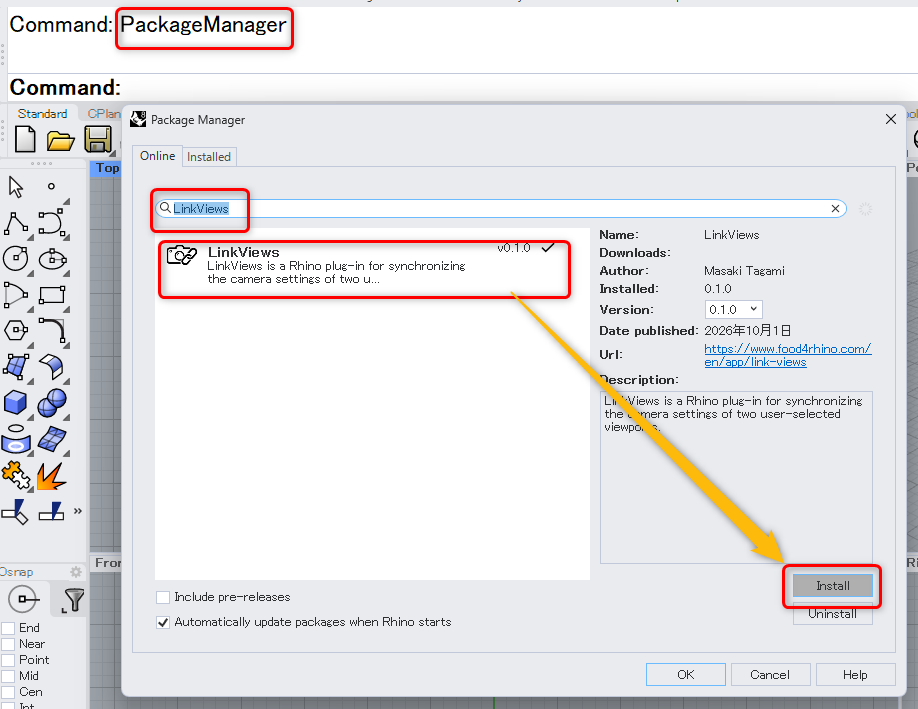
Task: Enable Point object snap
Action: click(8, 660)
